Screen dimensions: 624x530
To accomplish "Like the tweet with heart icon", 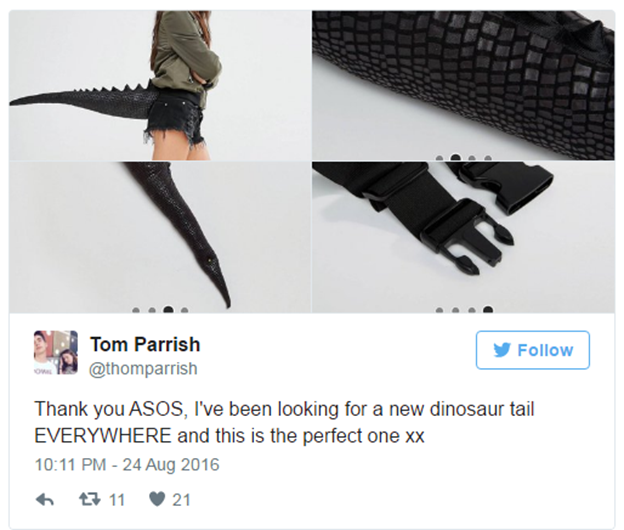I will tap(157, 499).
